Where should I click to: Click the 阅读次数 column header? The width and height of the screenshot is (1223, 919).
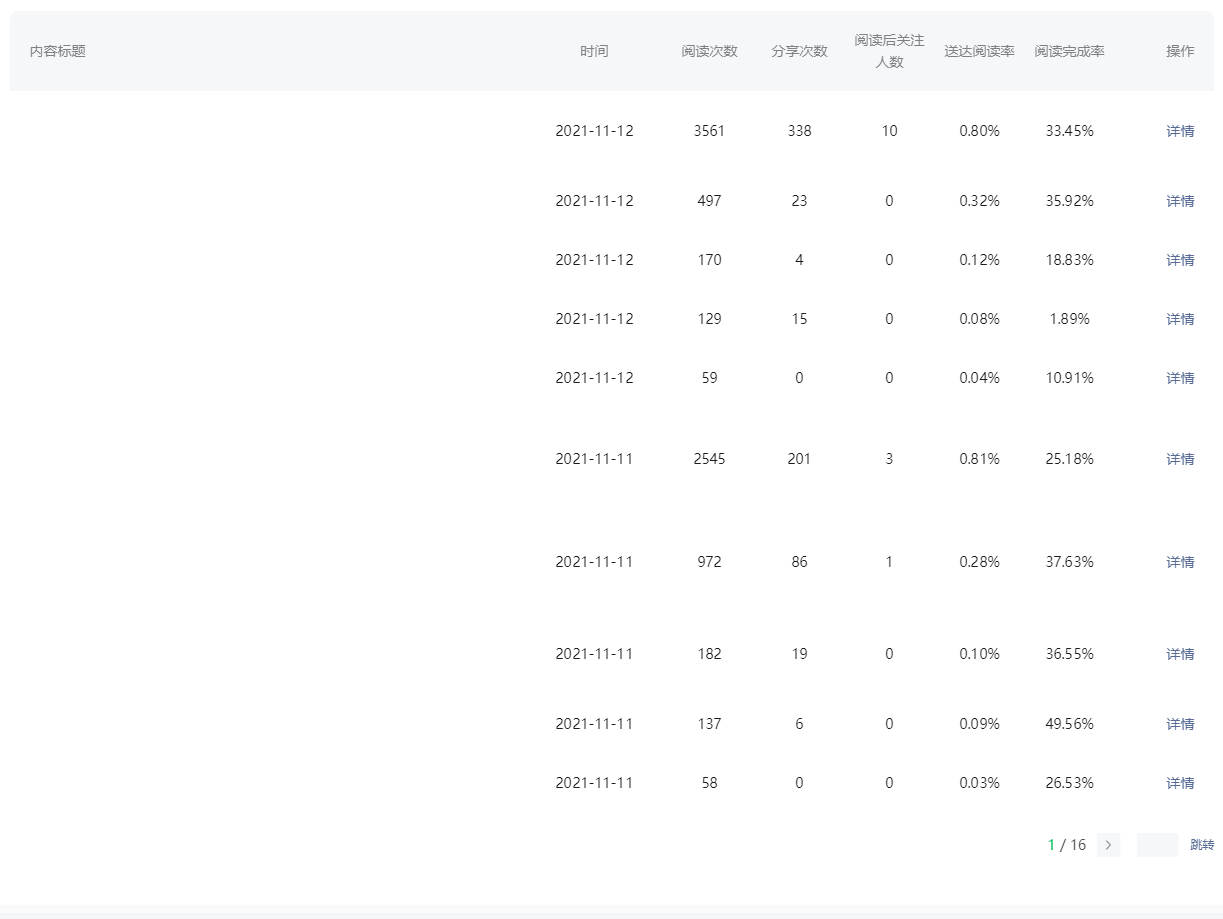[x=709, y=51]
